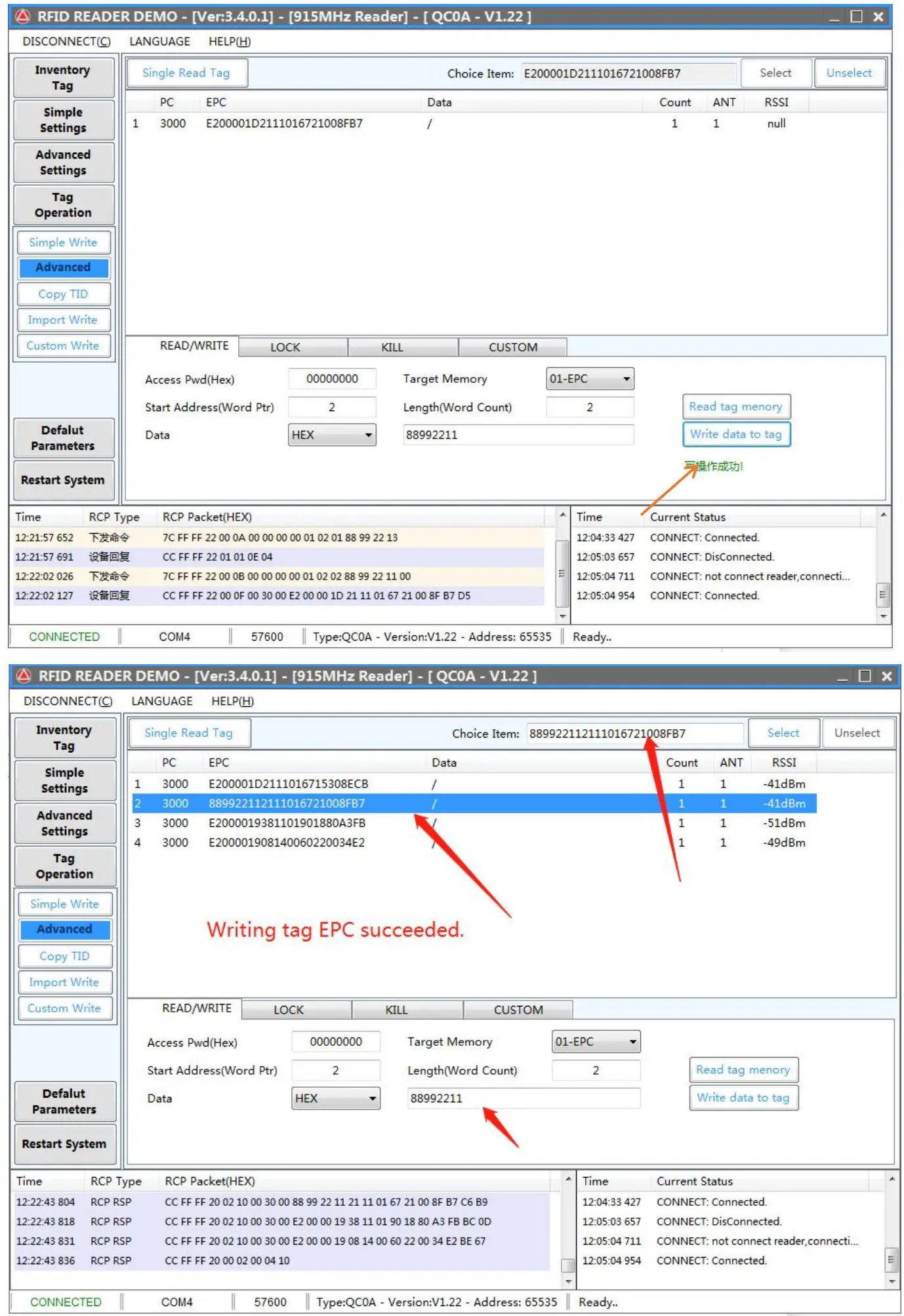Click Current Status scrollbar up arrow, upper window
The height and width of the screenshot is (1316, 904).
point(883,515)
